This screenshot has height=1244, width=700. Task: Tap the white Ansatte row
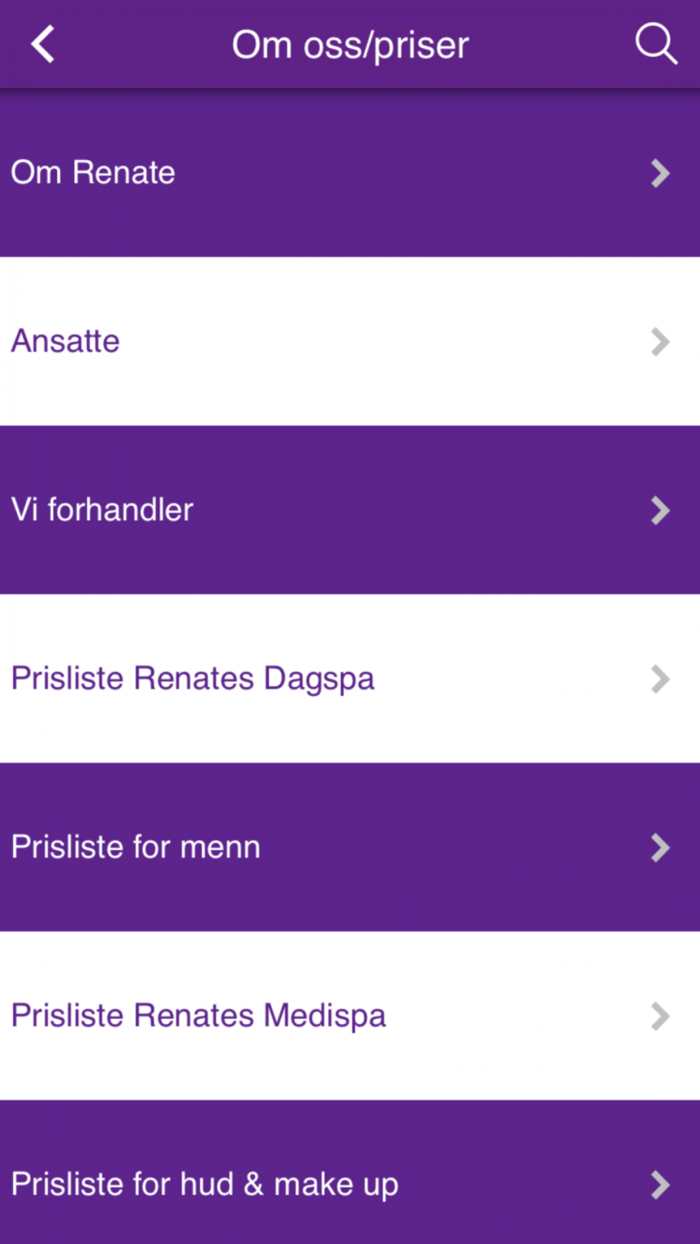[350, 342]
